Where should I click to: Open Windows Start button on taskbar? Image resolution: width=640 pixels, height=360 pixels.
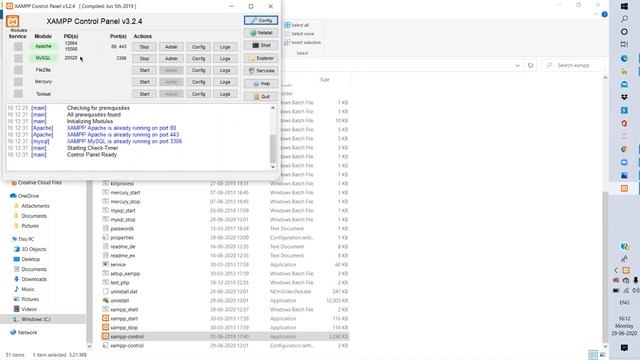(624, 7)
